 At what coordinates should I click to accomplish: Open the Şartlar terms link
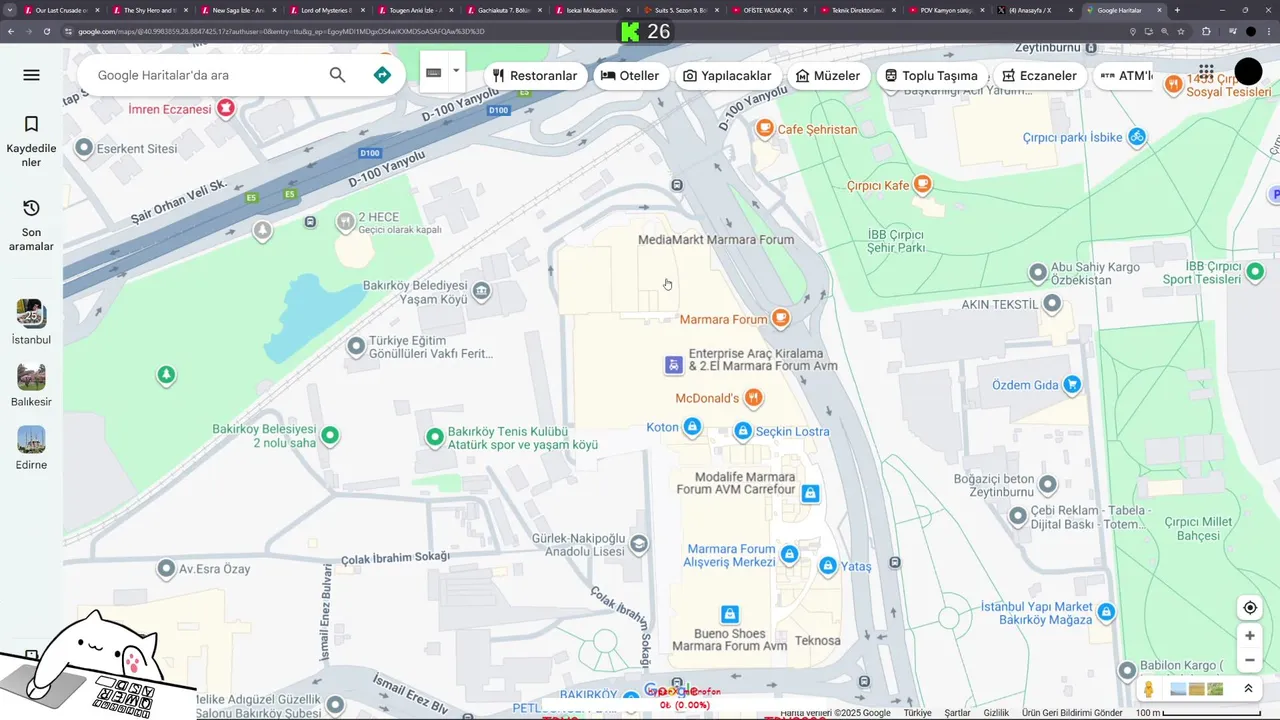(x=957, y=713)
